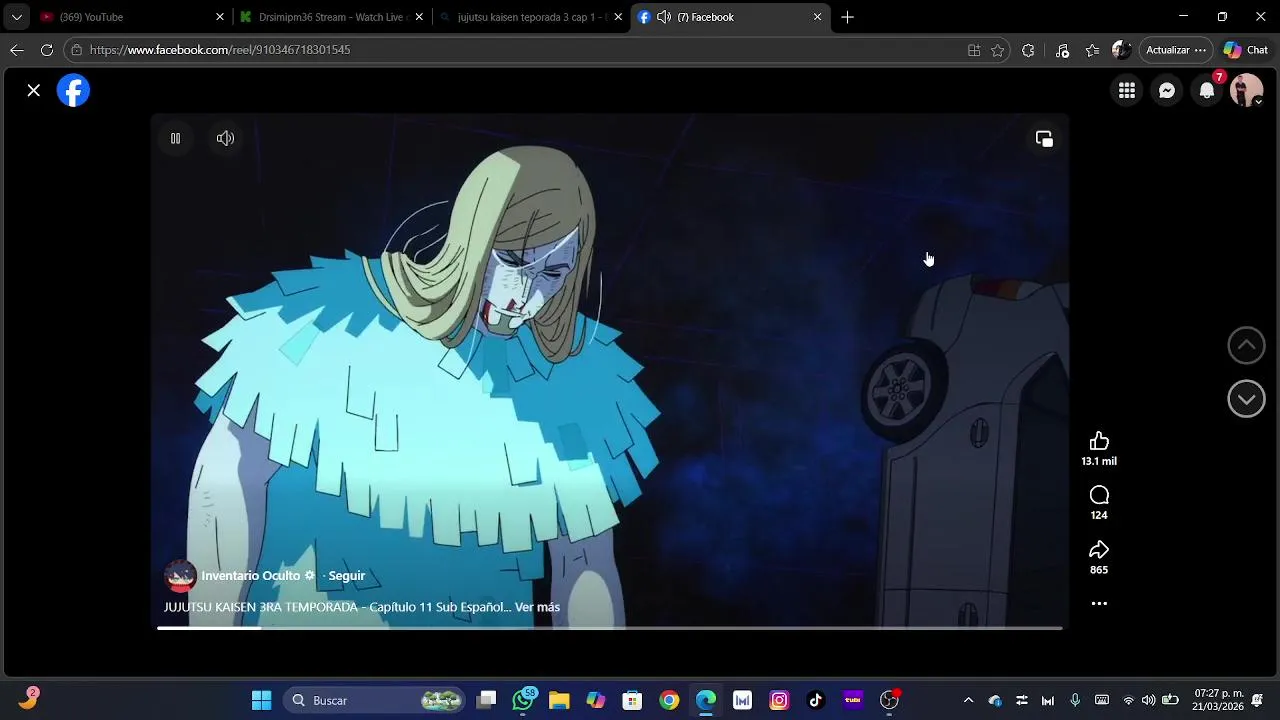Reload the current page
1280x720 pixels.
47,50
